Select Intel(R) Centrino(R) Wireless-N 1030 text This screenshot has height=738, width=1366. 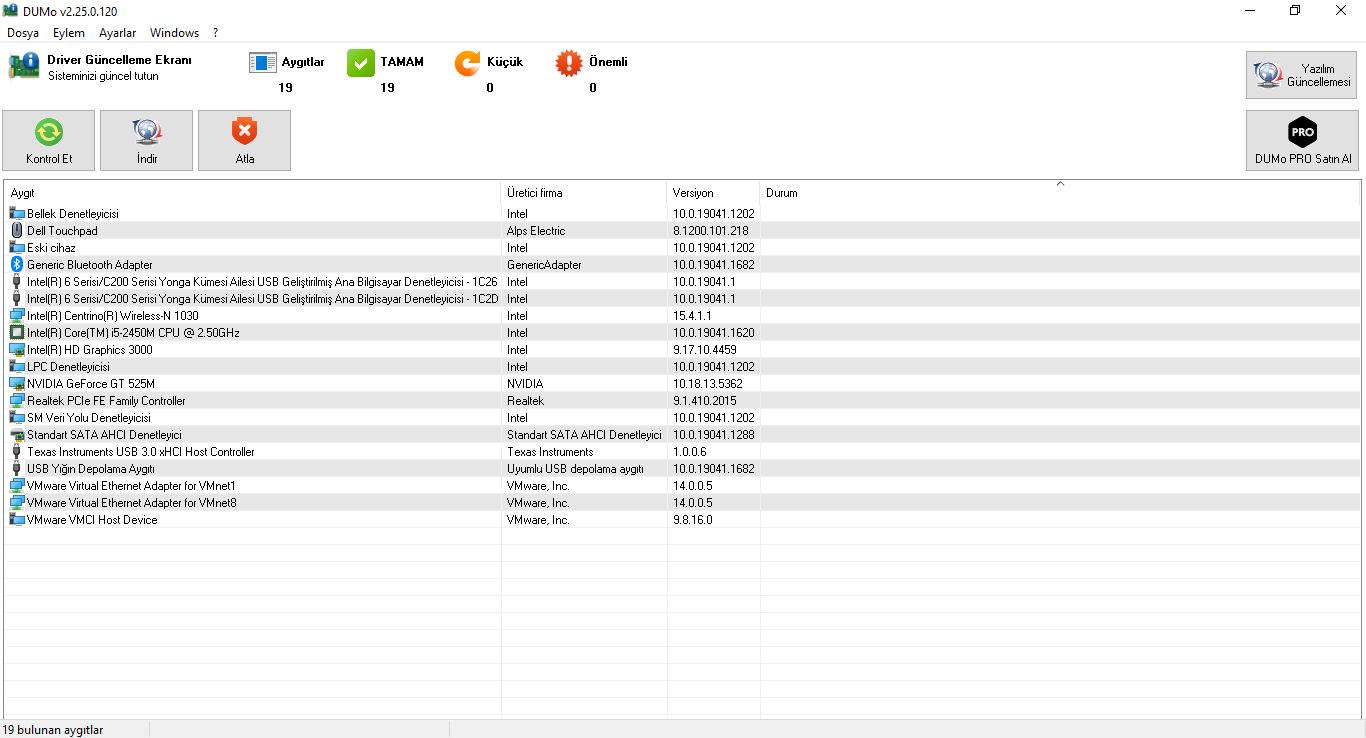click(113, 316)
